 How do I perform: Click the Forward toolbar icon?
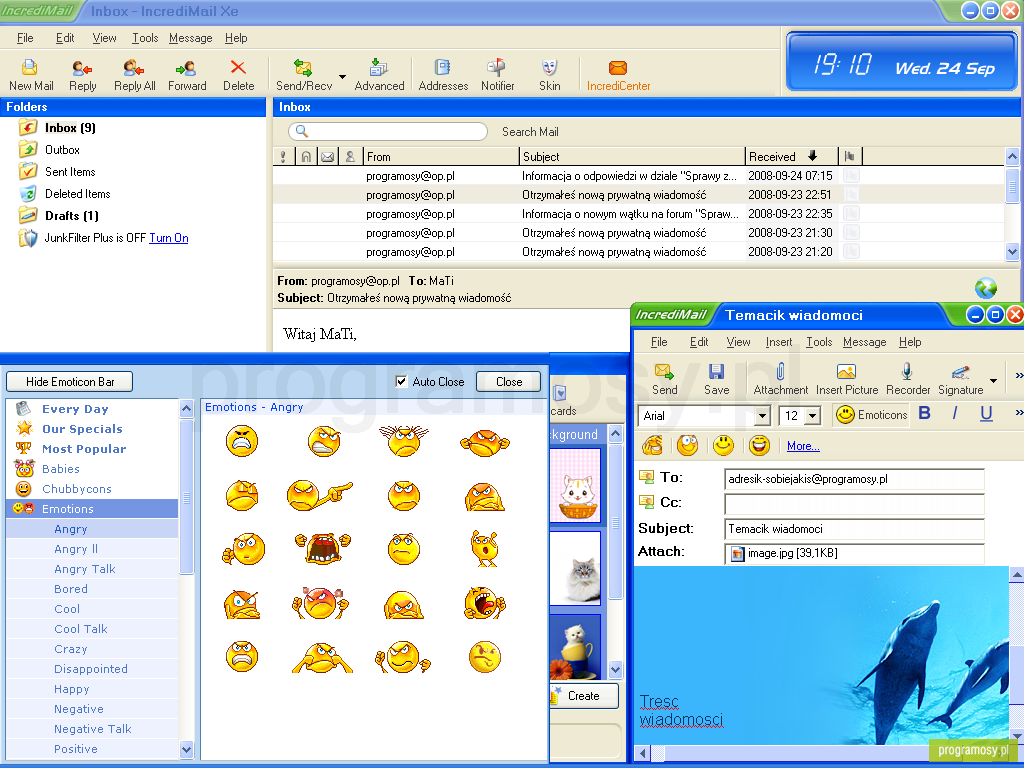[187, 75]
